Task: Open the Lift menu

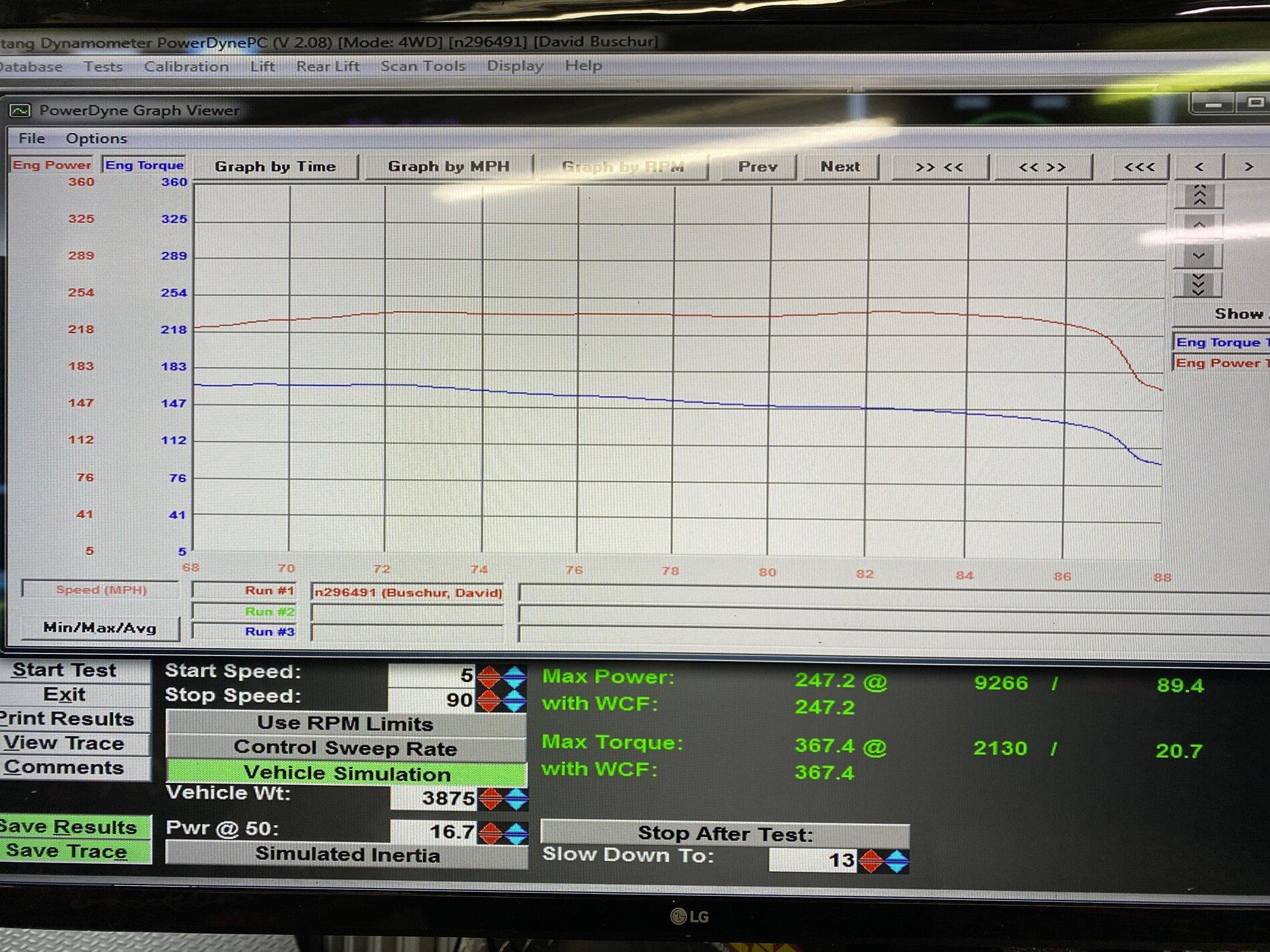Action: [263, 66]
